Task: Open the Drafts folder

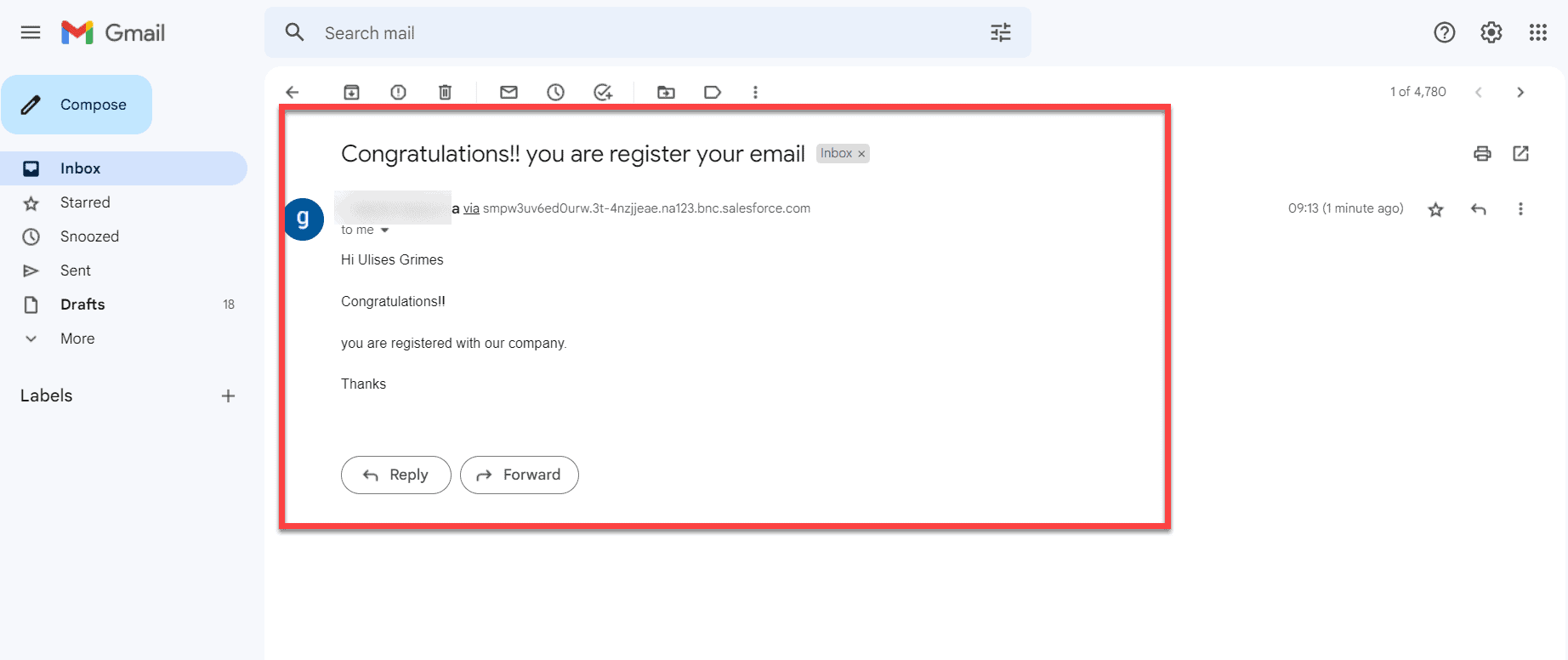Action: coord(123,304)
